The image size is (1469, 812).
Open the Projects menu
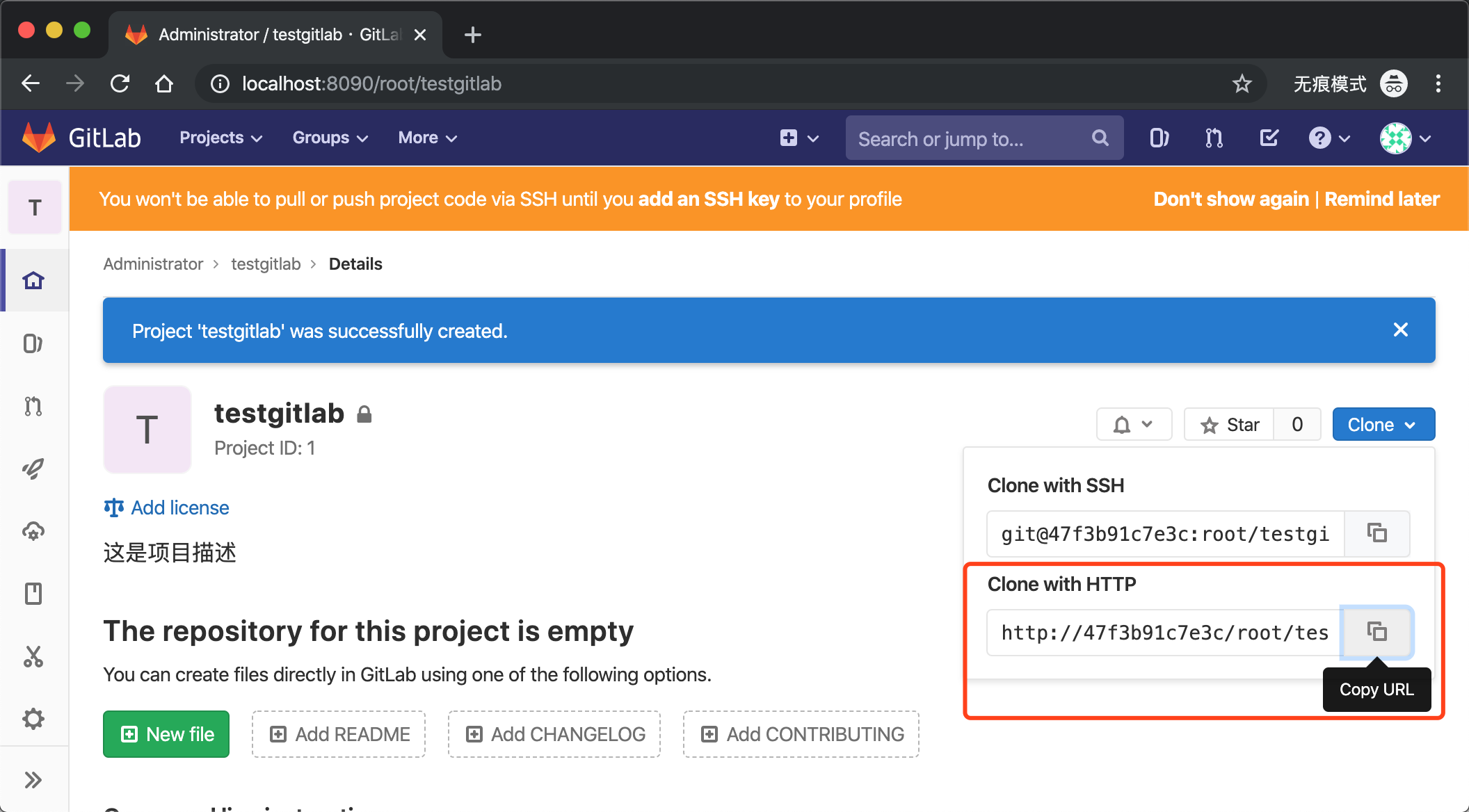click(220, 138)
